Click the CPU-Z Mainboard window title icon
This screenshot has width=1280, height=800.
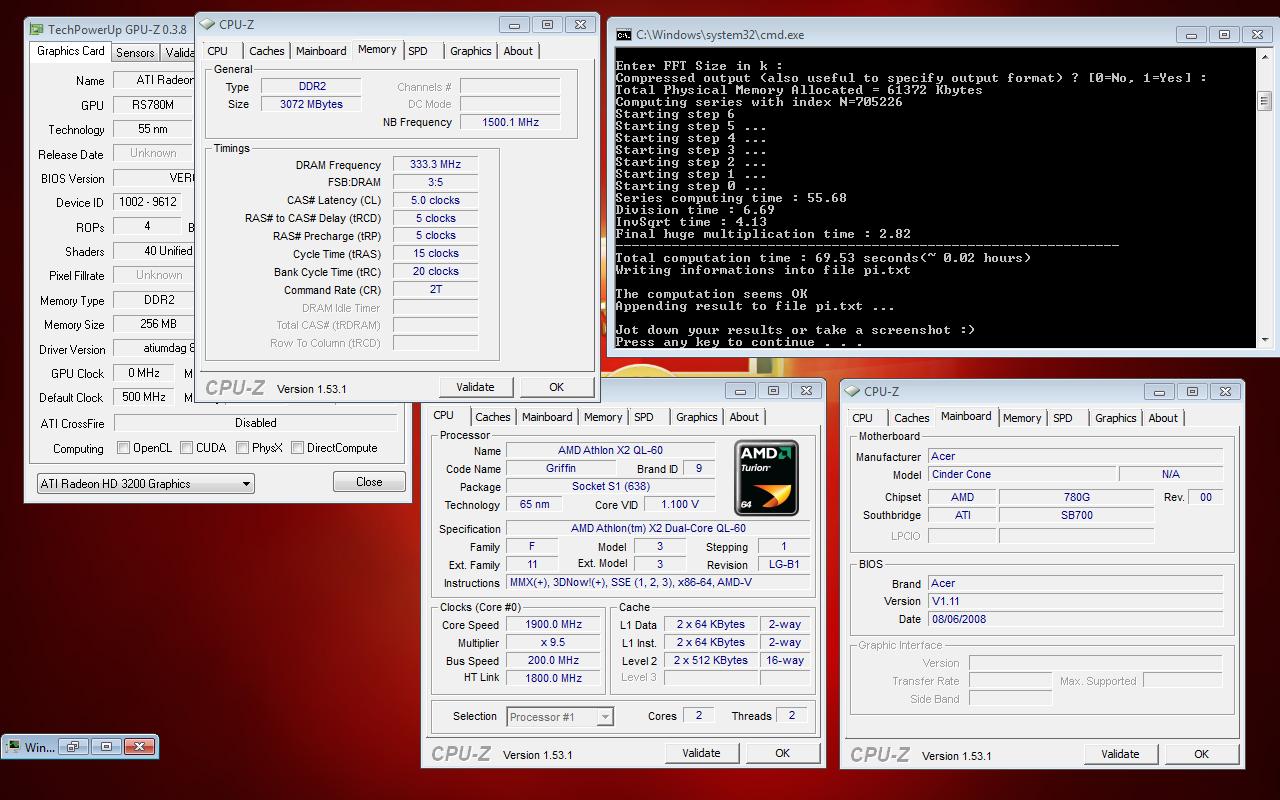click(x=853, y=391)
